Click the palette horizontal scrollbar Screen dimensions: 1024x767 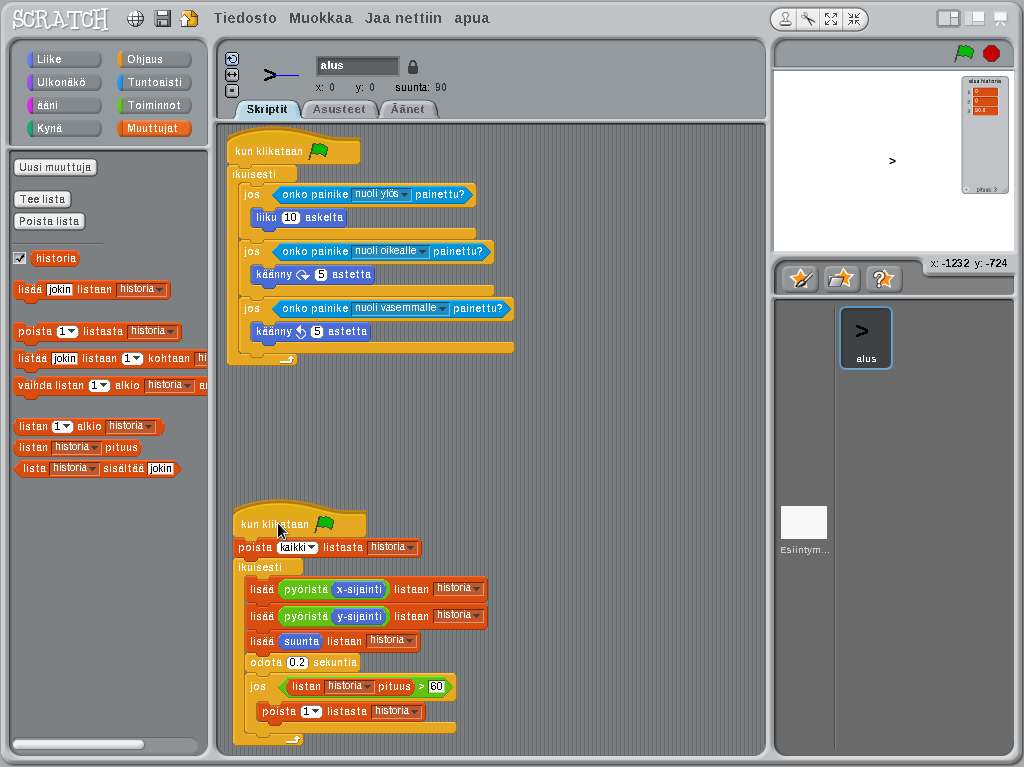tap(78, 745)
